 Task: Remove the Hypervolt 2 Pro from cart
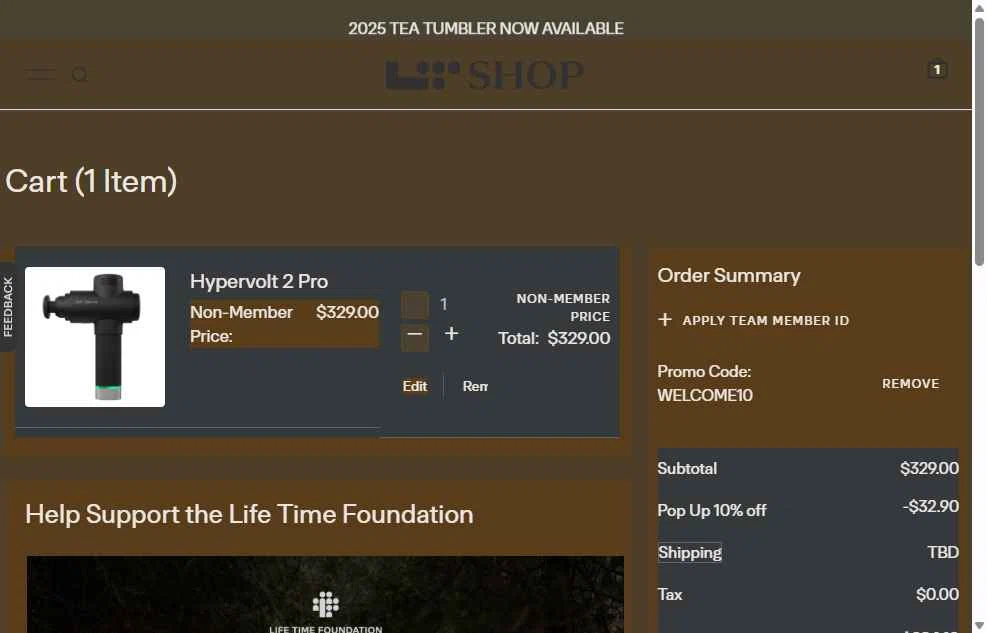[475, 386]
